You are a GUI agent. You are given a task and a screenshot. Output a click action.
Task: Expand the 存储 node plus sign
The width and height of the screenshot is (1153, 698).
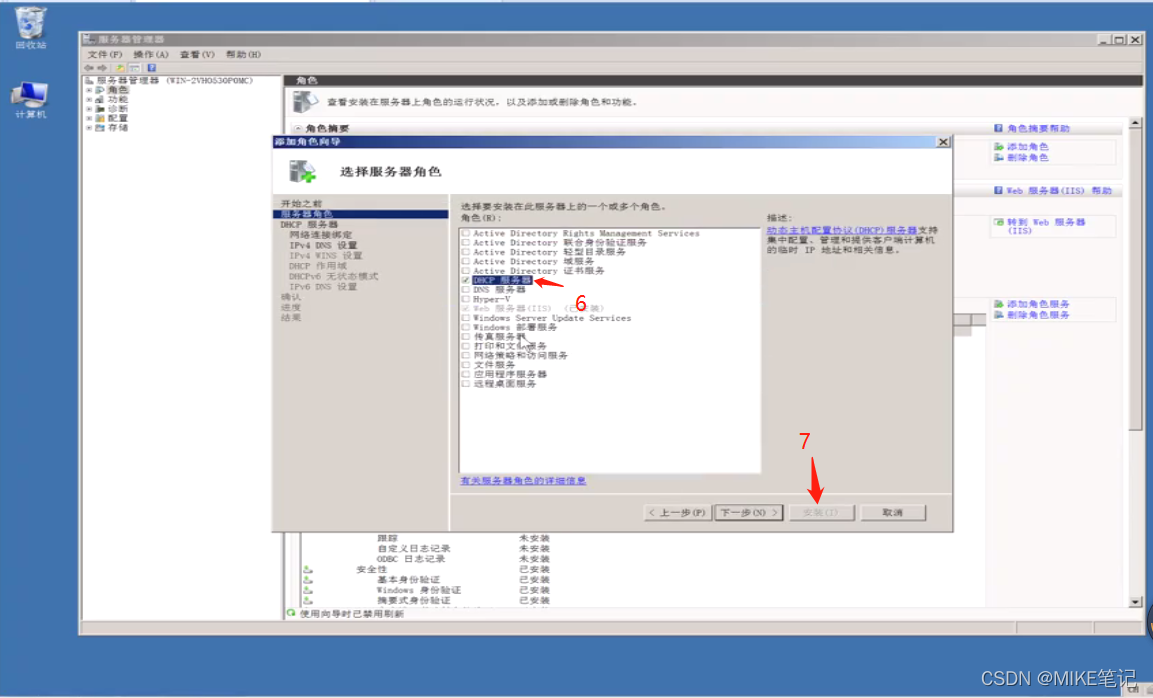pos(89,128)
